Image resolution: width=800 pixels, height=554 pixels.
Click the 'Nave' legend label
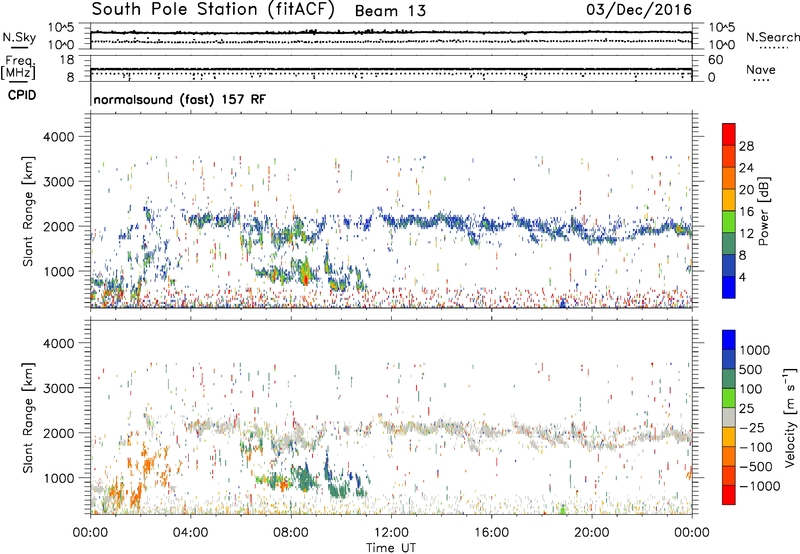(x=761, y=69)
